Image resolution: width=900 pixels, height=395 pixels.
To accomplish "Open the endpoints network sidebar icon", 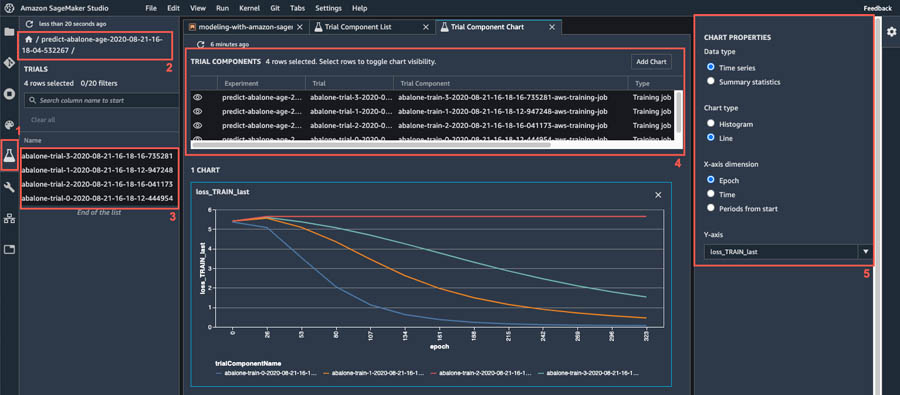I will (x=9, y=218).
